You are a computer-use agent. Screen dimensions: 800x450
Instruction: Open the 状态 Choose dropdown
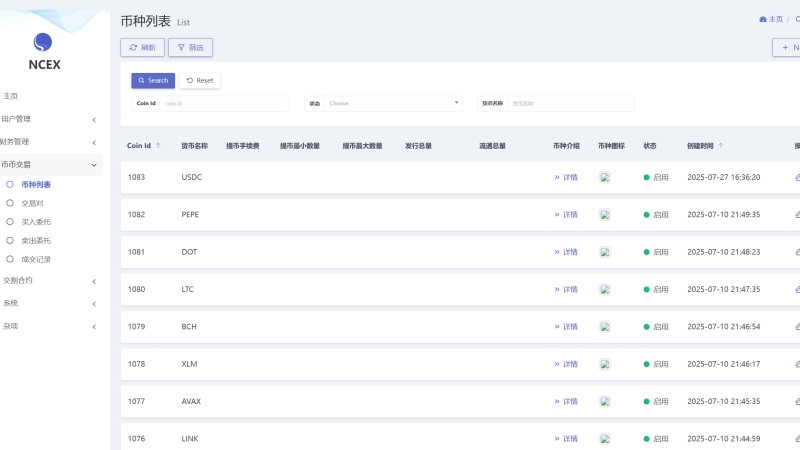coord(393,104)
